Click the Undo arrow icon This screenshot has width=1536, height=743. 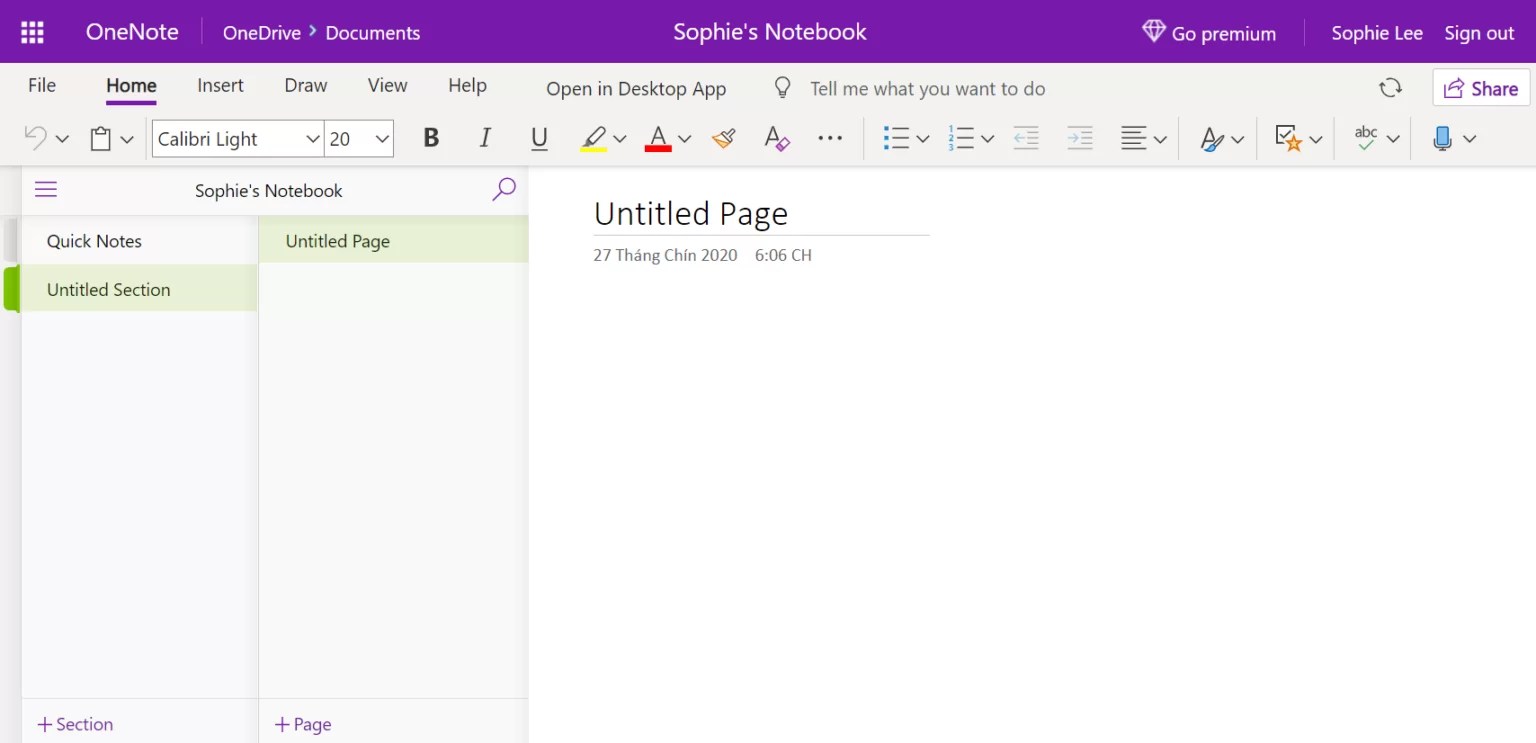(x=36, y=139)
